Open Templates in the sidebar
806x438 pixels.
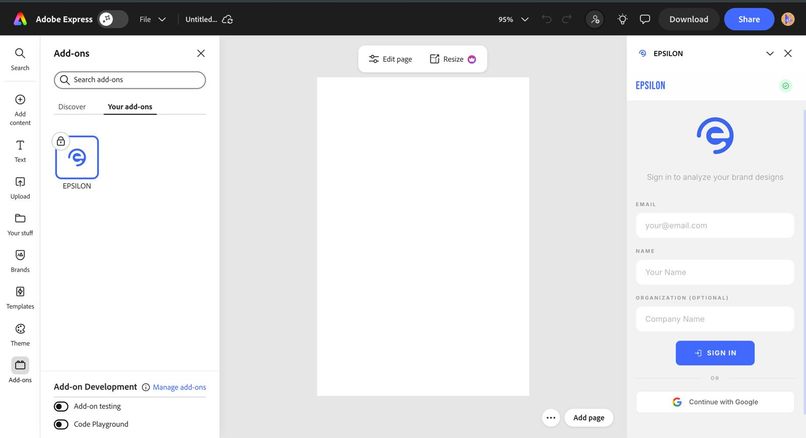(20, 297)
